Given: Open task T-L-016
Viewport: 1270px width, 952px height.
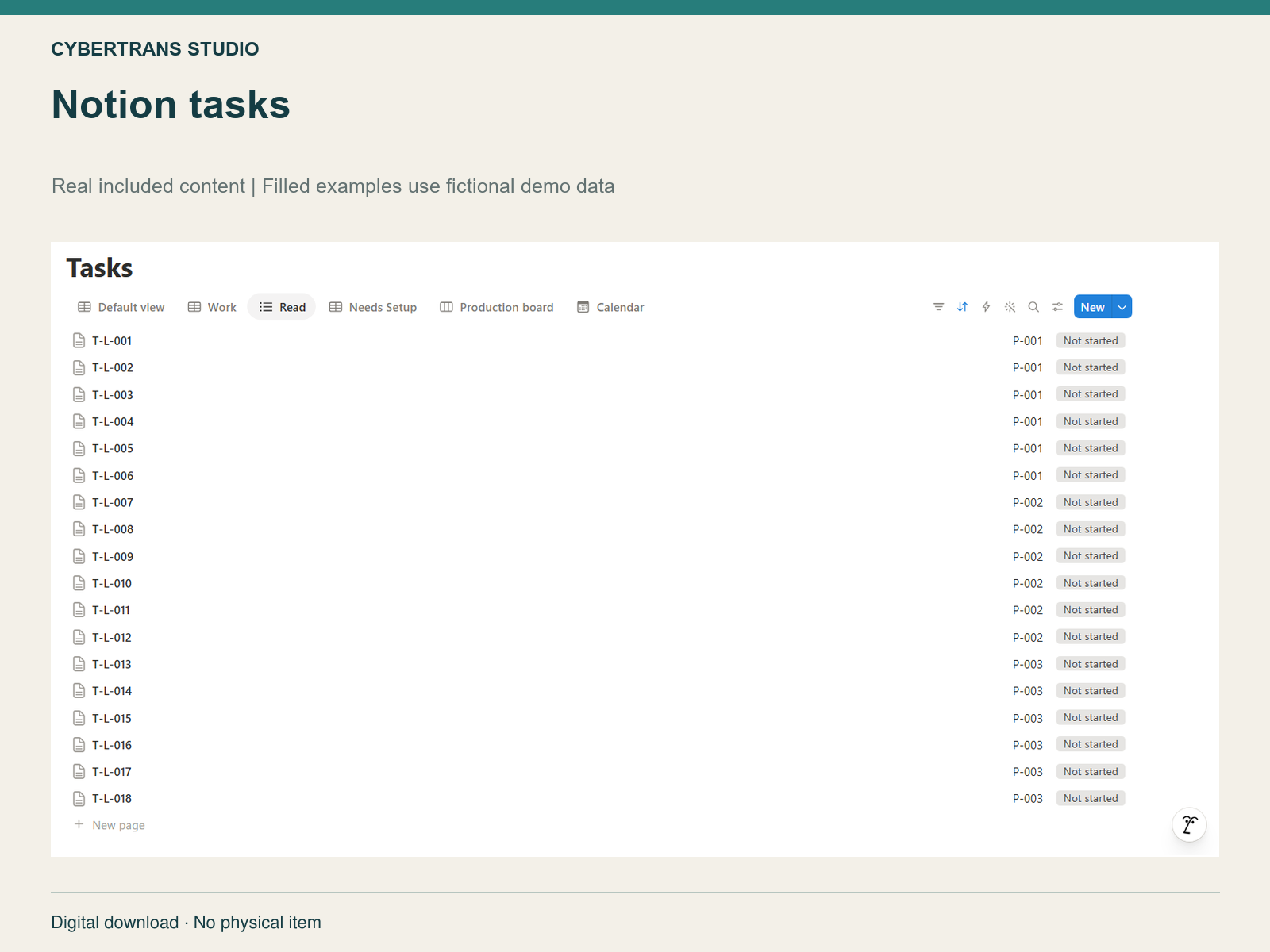Looking at the screenshot, I should tap(112, 745).
